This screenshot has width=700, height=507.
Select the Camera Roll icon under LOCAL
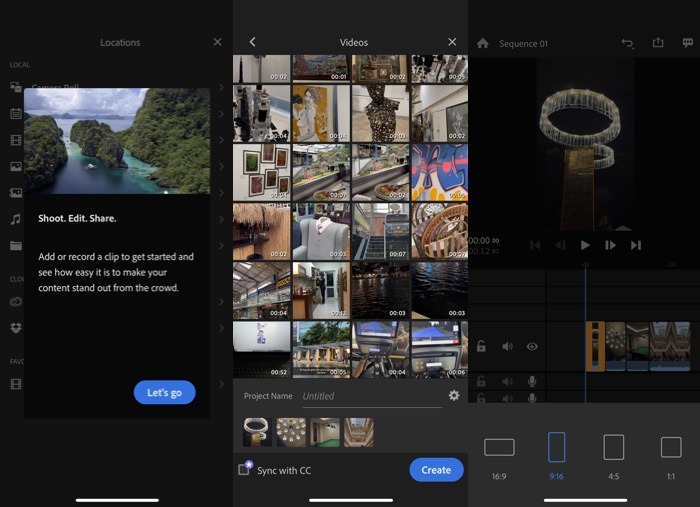(16, 87)
